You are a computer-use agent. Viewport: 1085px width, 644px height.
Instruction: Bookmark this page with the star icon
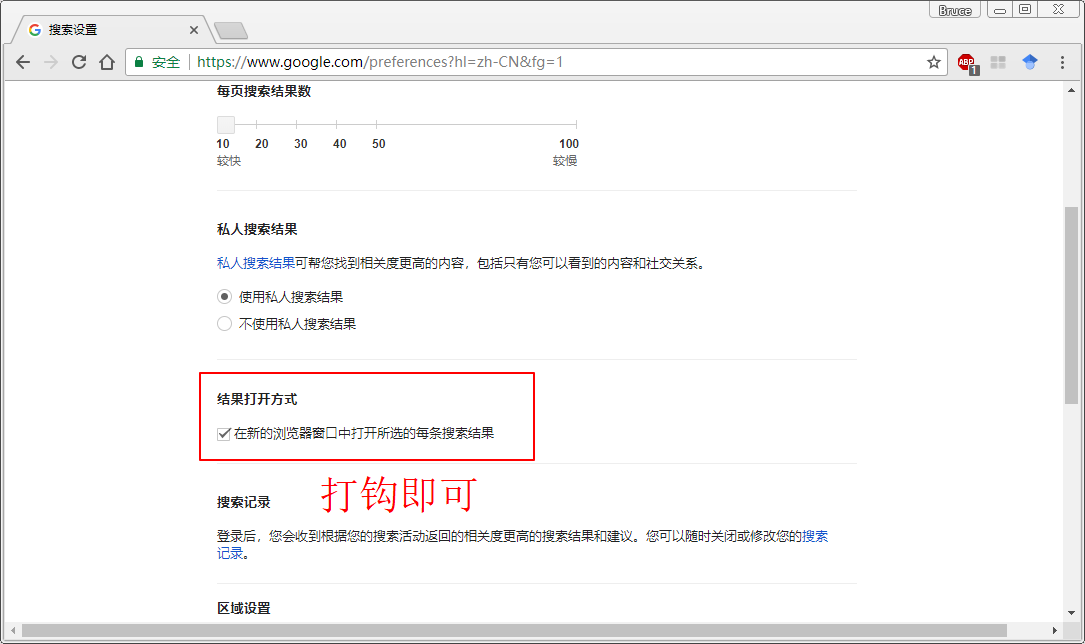tap(933, 62)
